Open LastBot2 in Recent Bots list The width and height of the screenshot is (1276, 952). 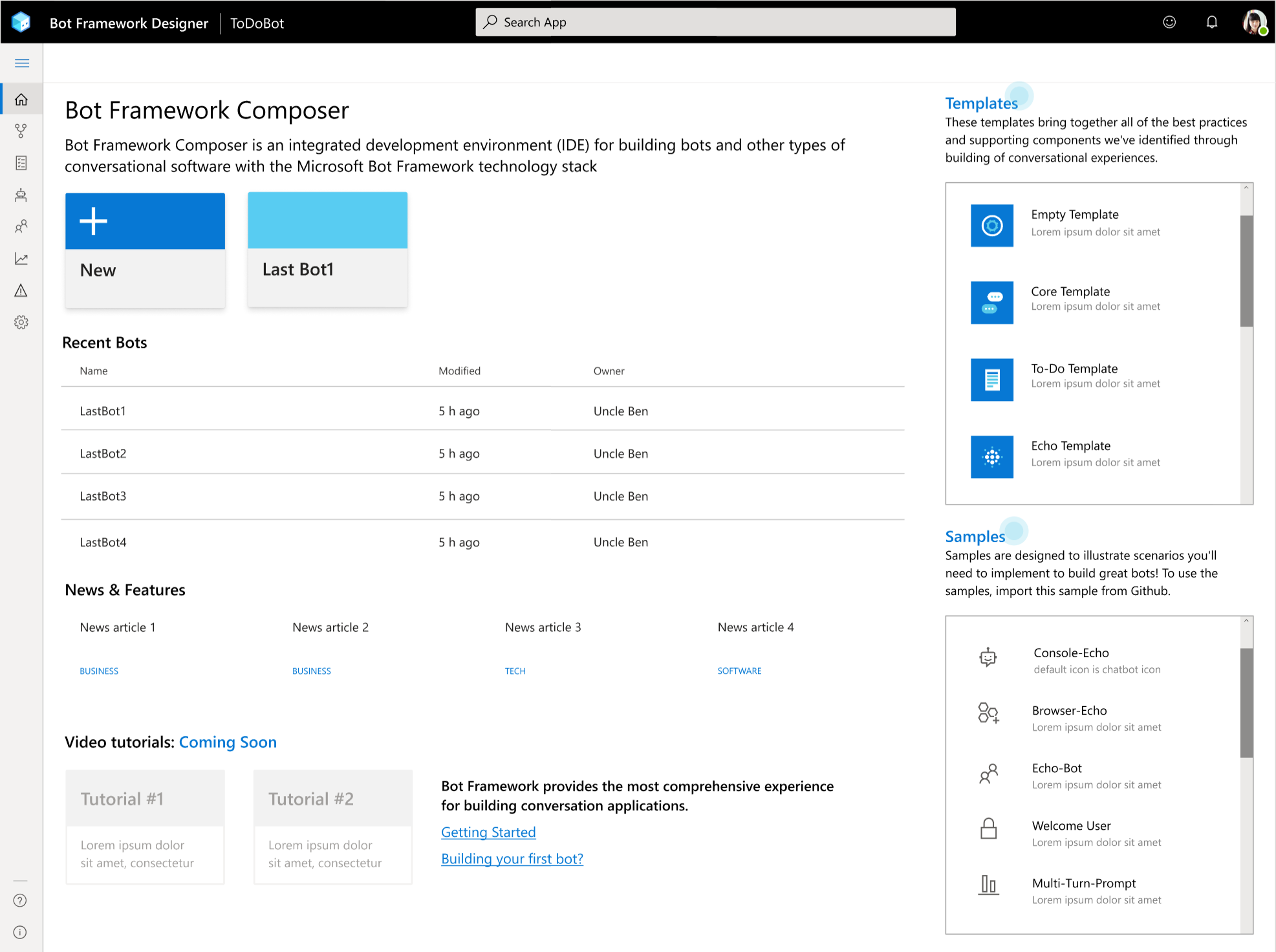pos(482,453)
